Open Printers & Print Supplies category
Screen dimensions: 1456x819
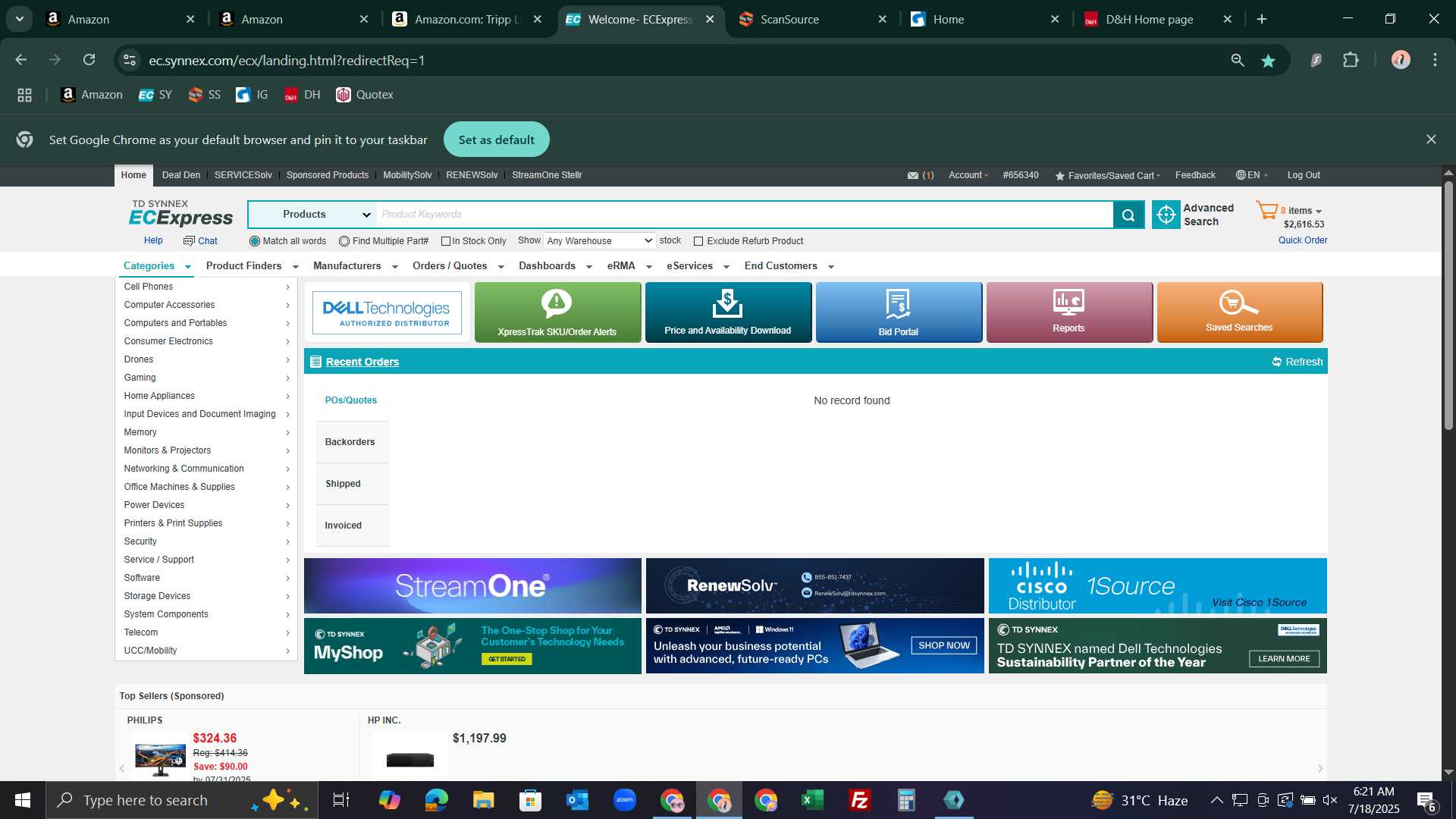(x=206, y=523)
